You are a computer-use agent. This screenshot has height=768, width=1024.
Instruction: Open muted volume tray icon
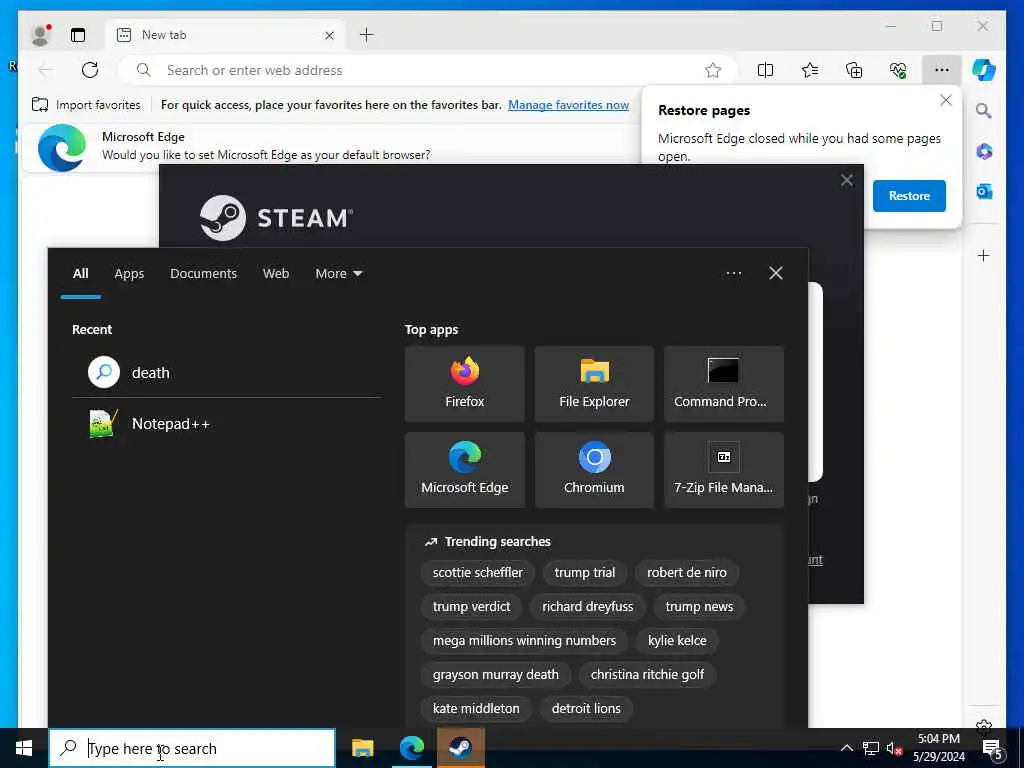point(894,748)
